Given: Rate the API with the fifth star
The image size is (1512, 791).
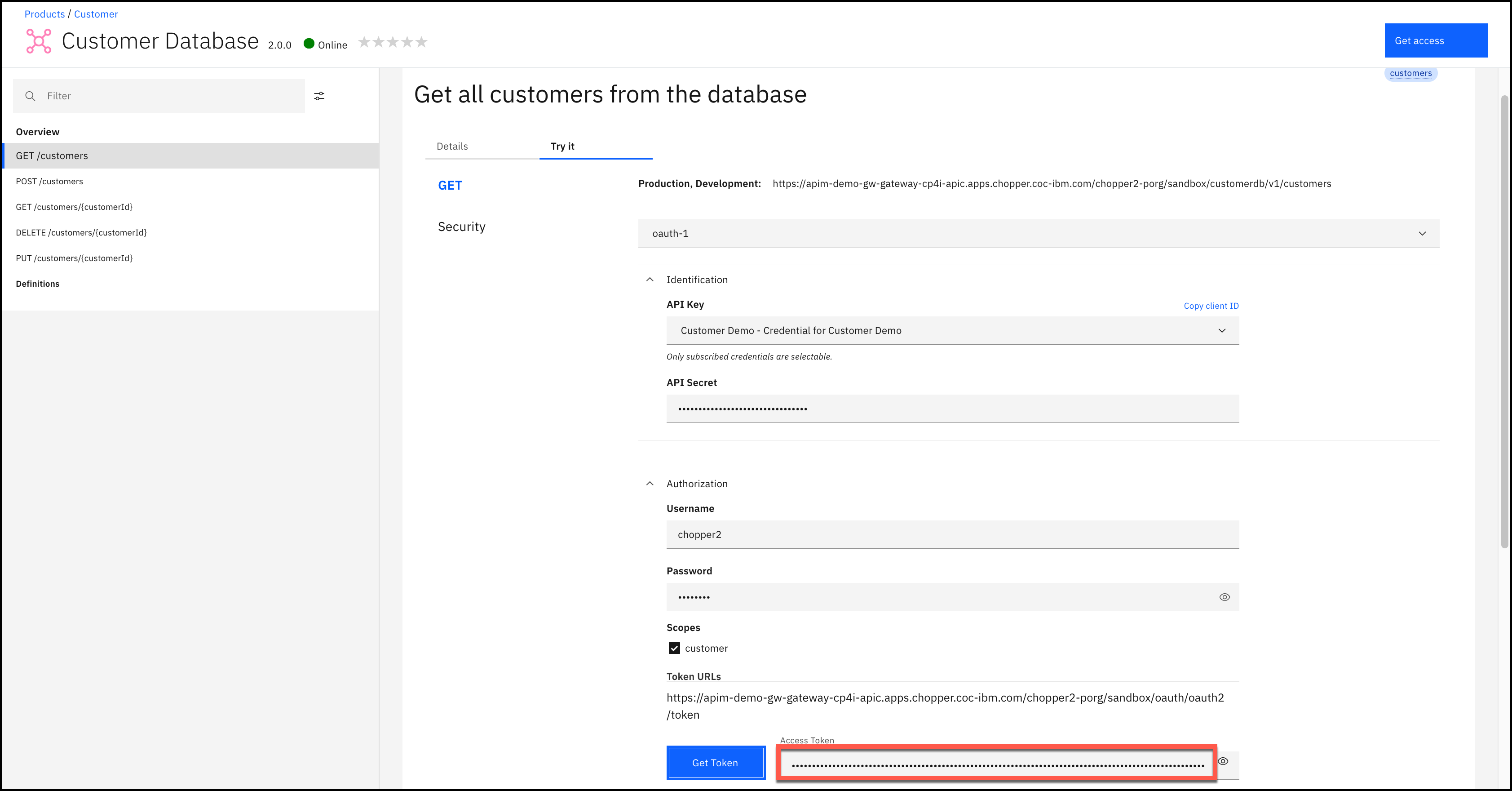Looking at the screenshot, I should tap(421, 42).
